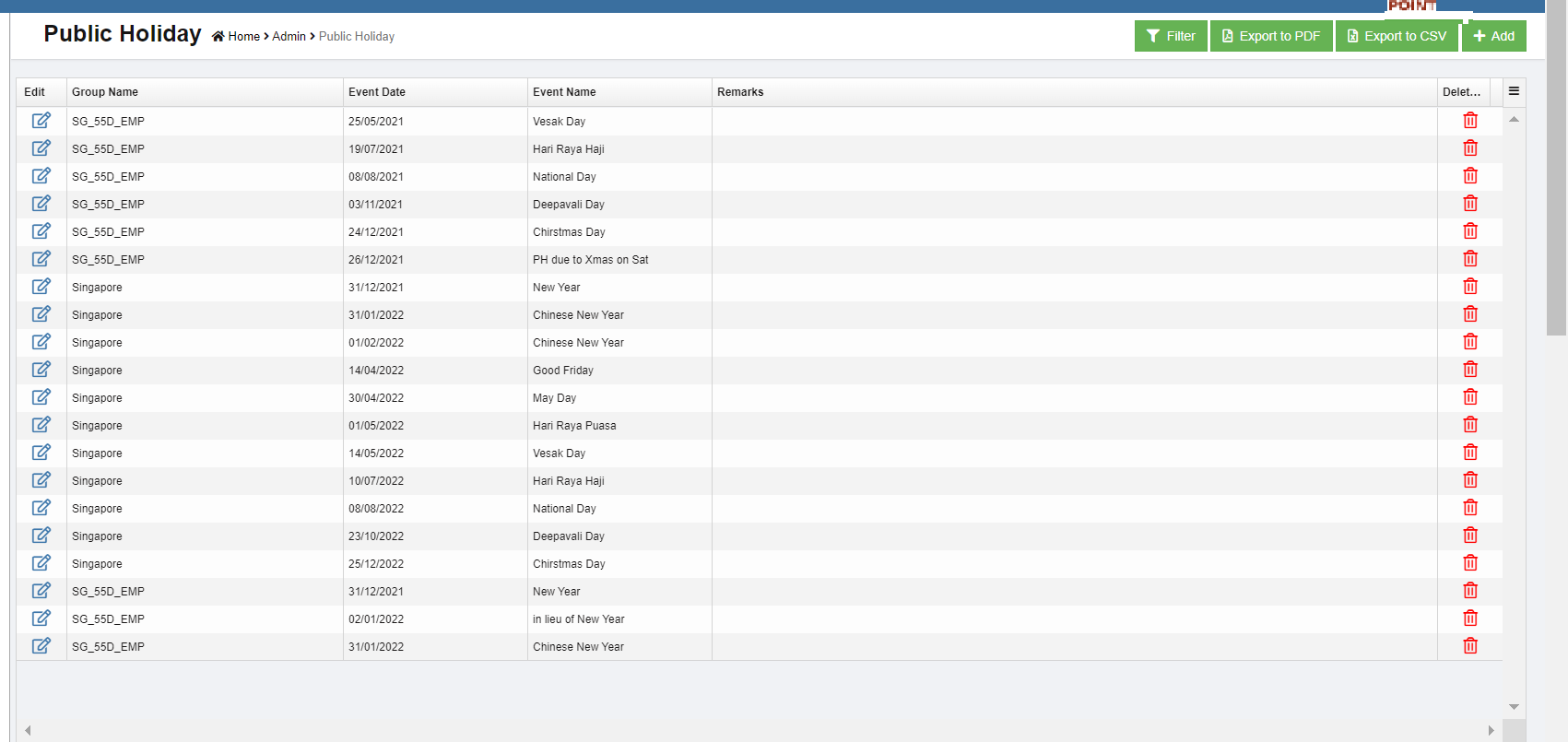Add a new public holiday

1493,36
